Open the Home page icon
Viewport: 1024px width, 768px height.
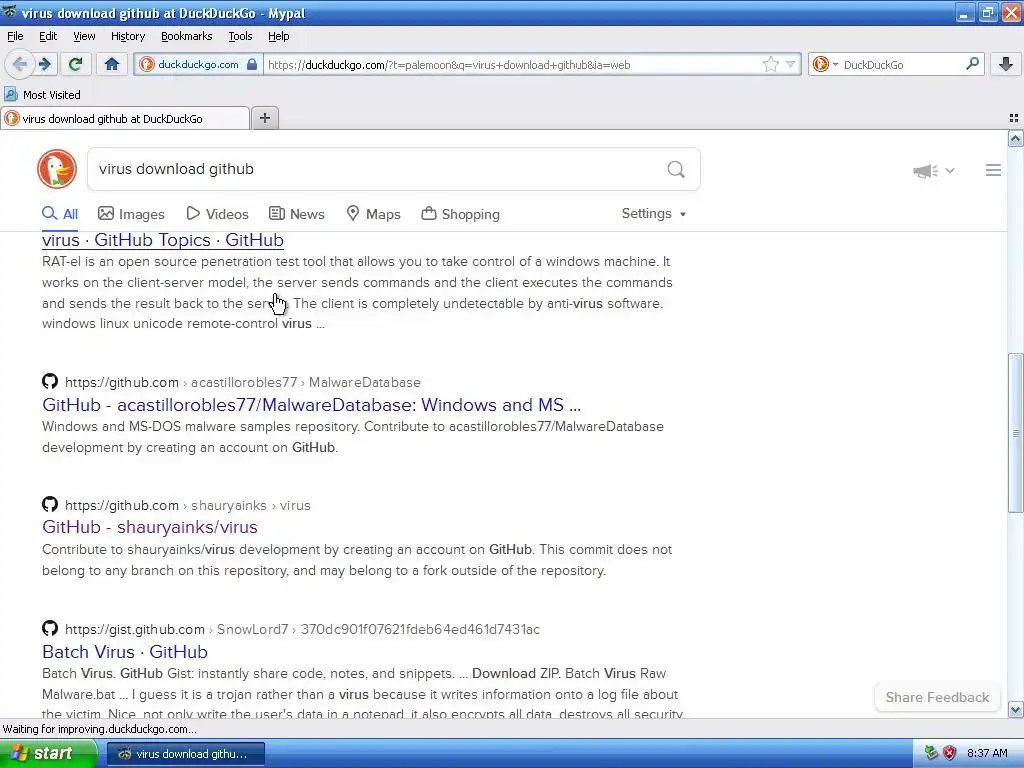point(112,64)
